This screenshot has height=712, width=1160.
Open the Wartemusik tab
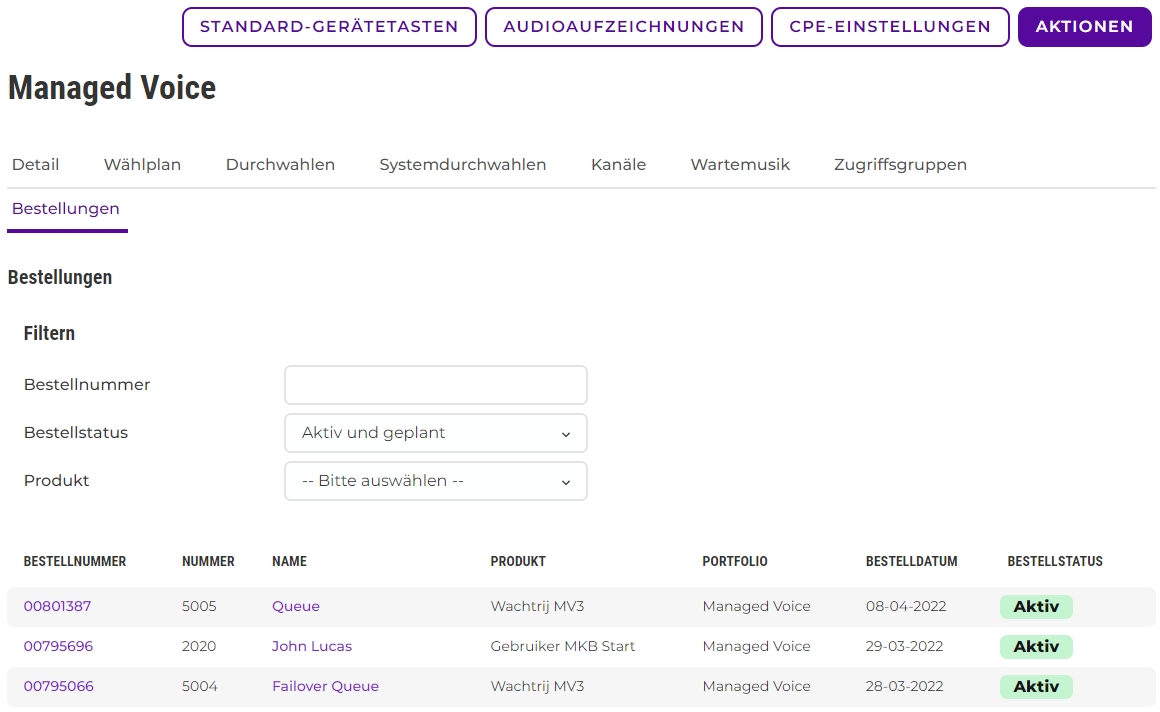pos(740,164)
